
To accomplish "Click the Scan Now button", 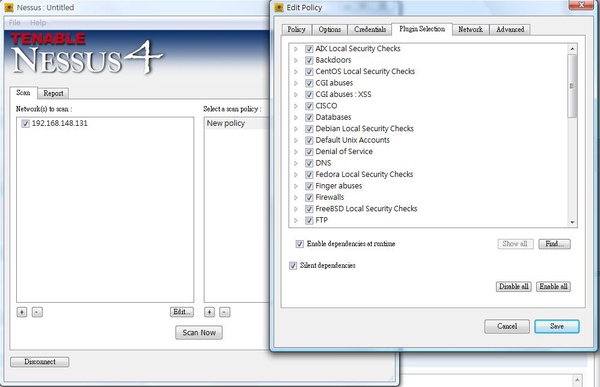I will click(x=199, y=333).
